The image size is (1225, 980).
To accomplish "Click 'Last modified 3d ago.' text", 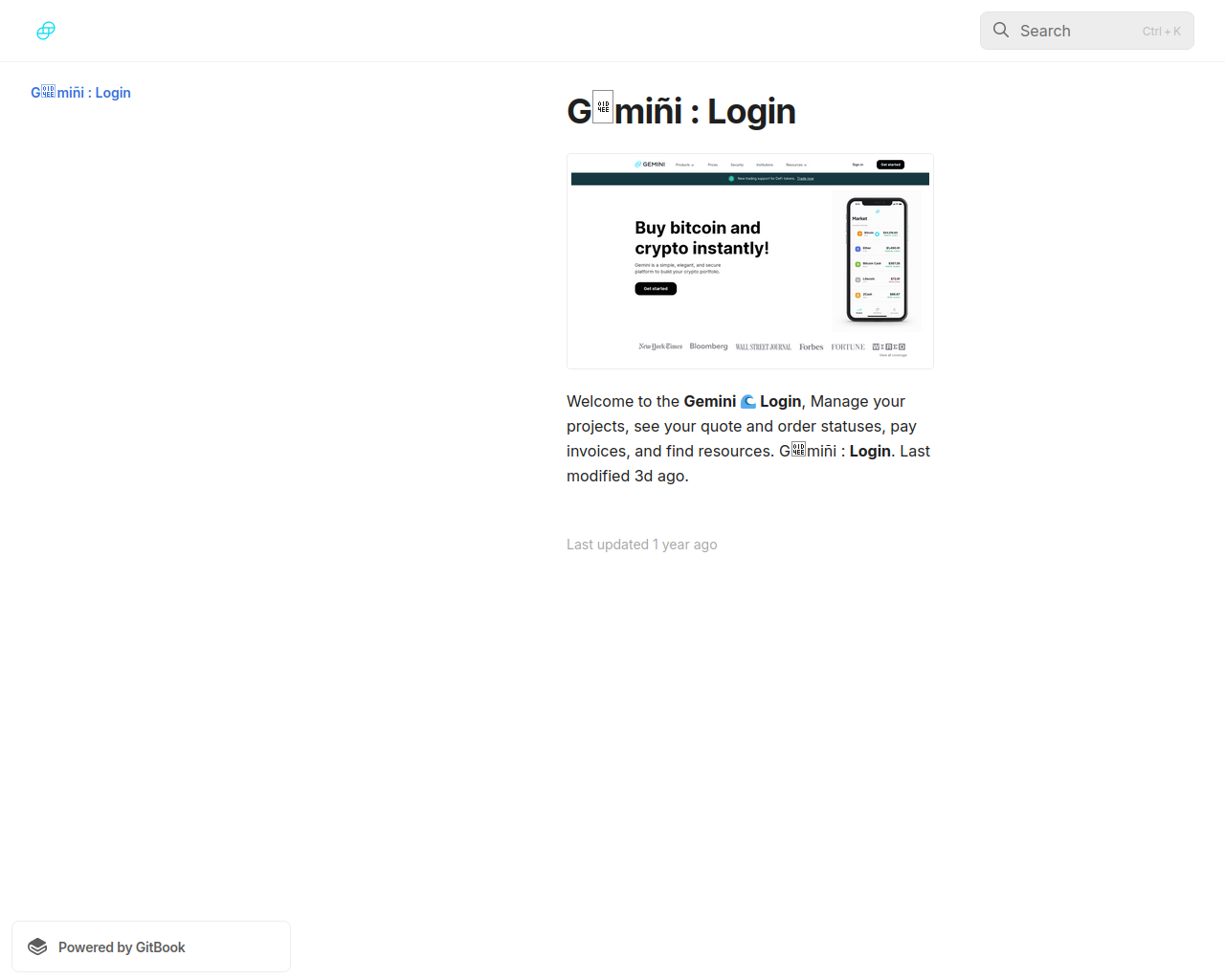I will (748, 463).
